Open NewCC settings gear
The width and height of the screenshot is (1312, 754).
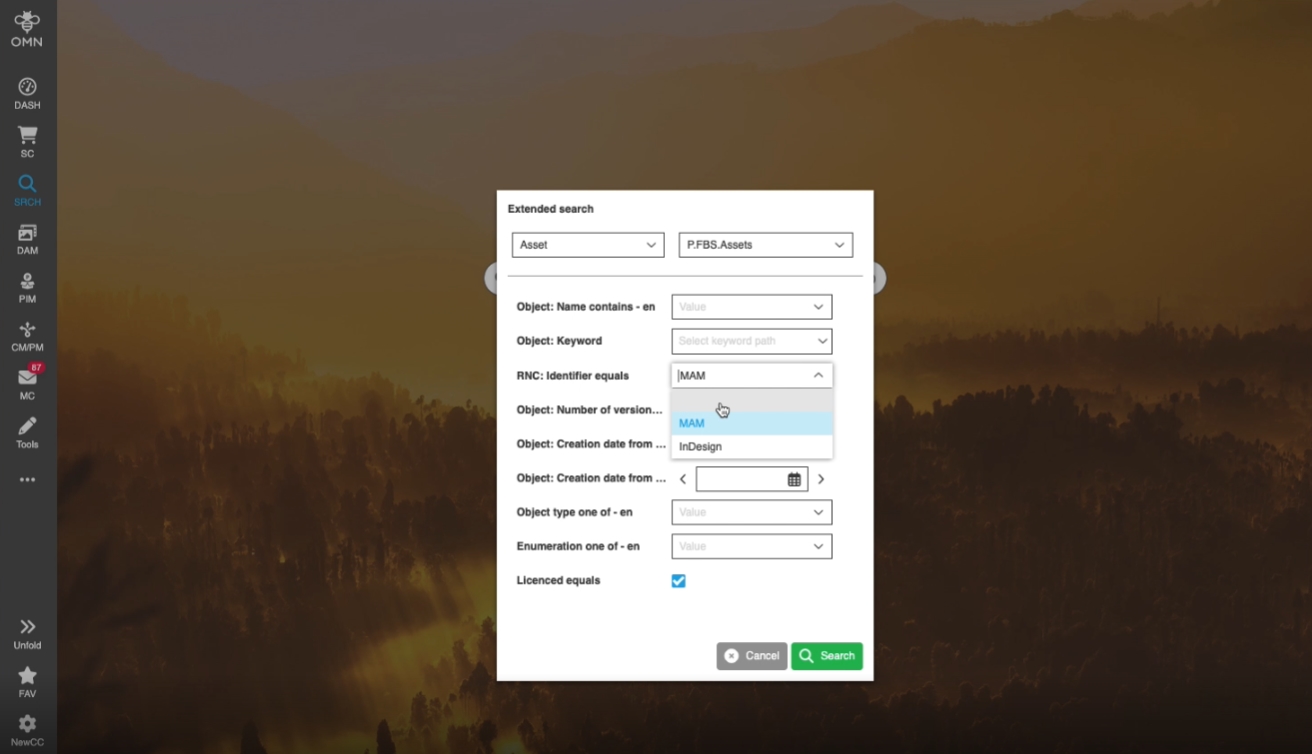(27, 730)
